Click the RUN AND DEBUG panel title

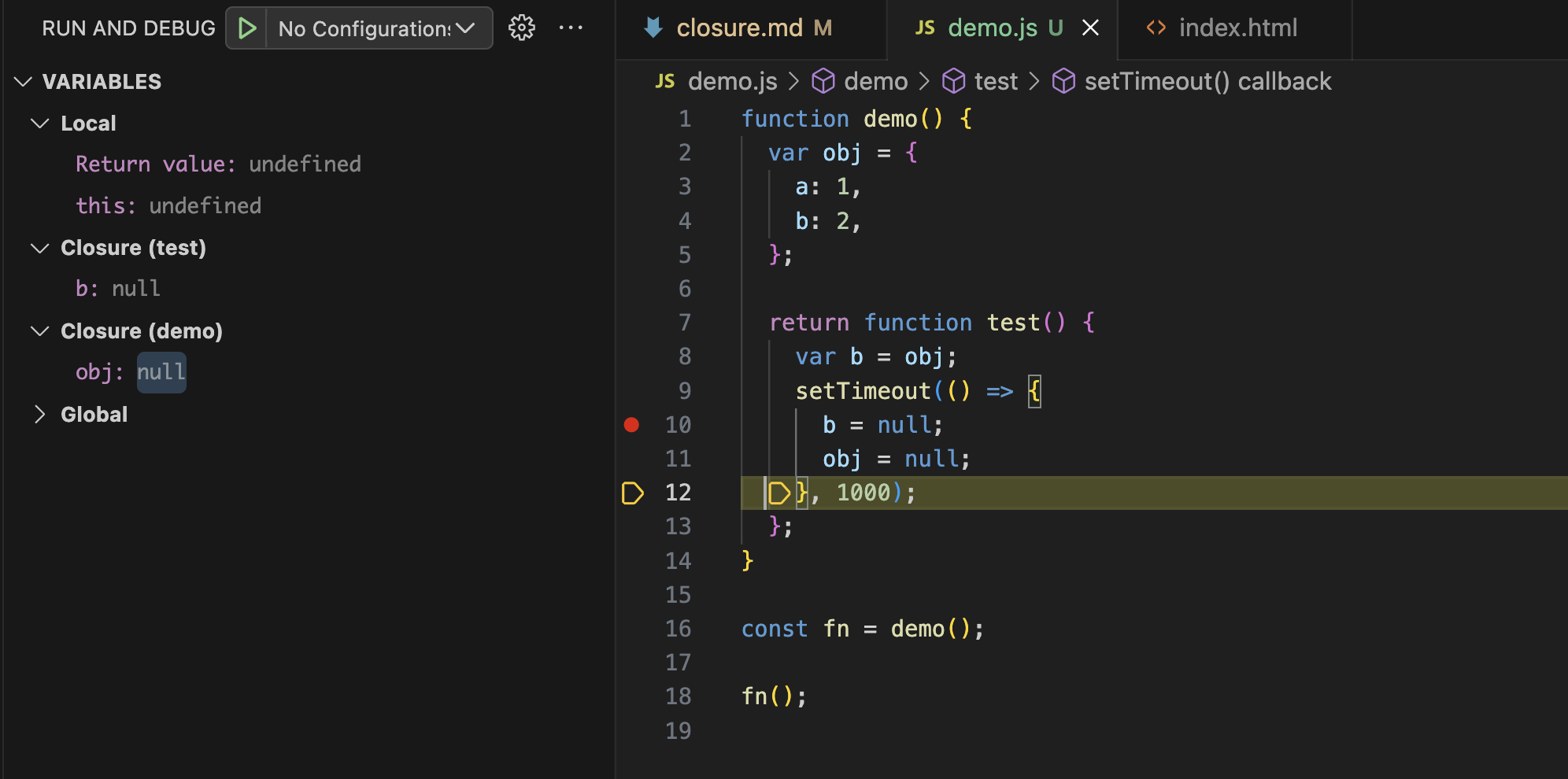(x=128, y=28)
